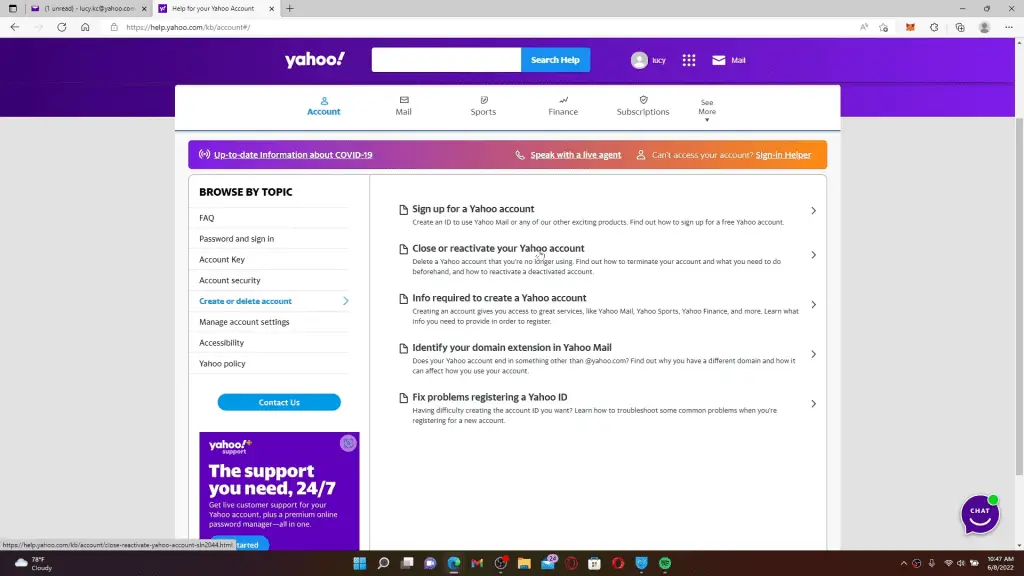Switch to the Subscriptions help tab

point(643,106)
